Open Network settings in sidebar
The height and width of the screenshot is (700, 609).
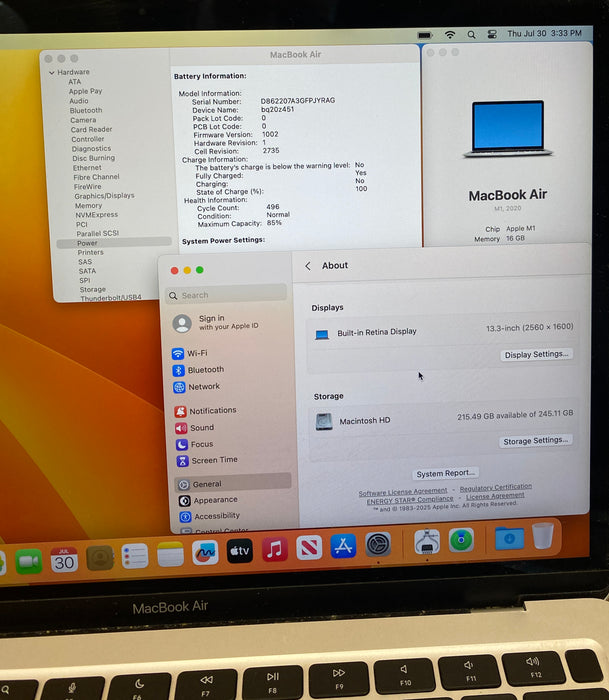pyautogui.click(x=197, y=387)
